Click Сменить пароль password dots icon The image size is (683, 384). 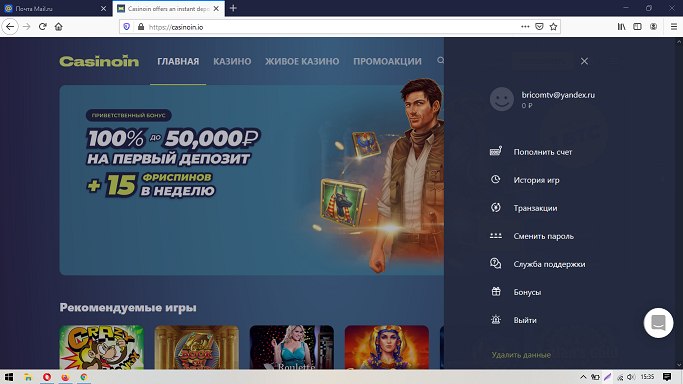[496, 236]
